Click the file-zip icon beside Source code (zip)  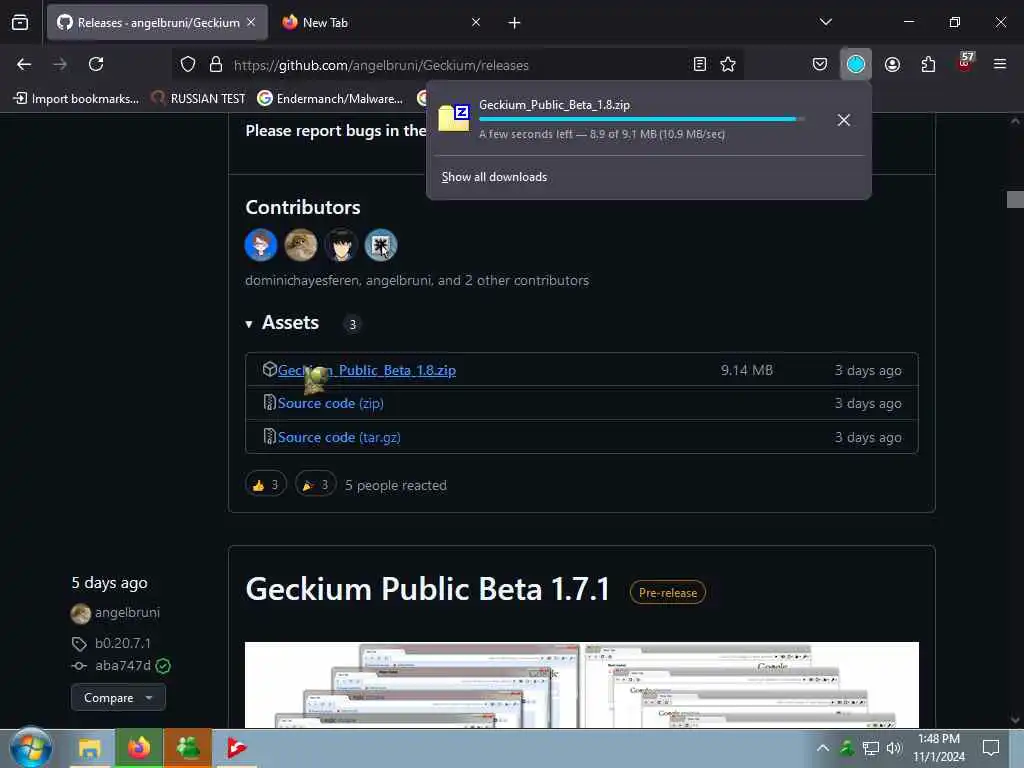click(x=269, y=402)
